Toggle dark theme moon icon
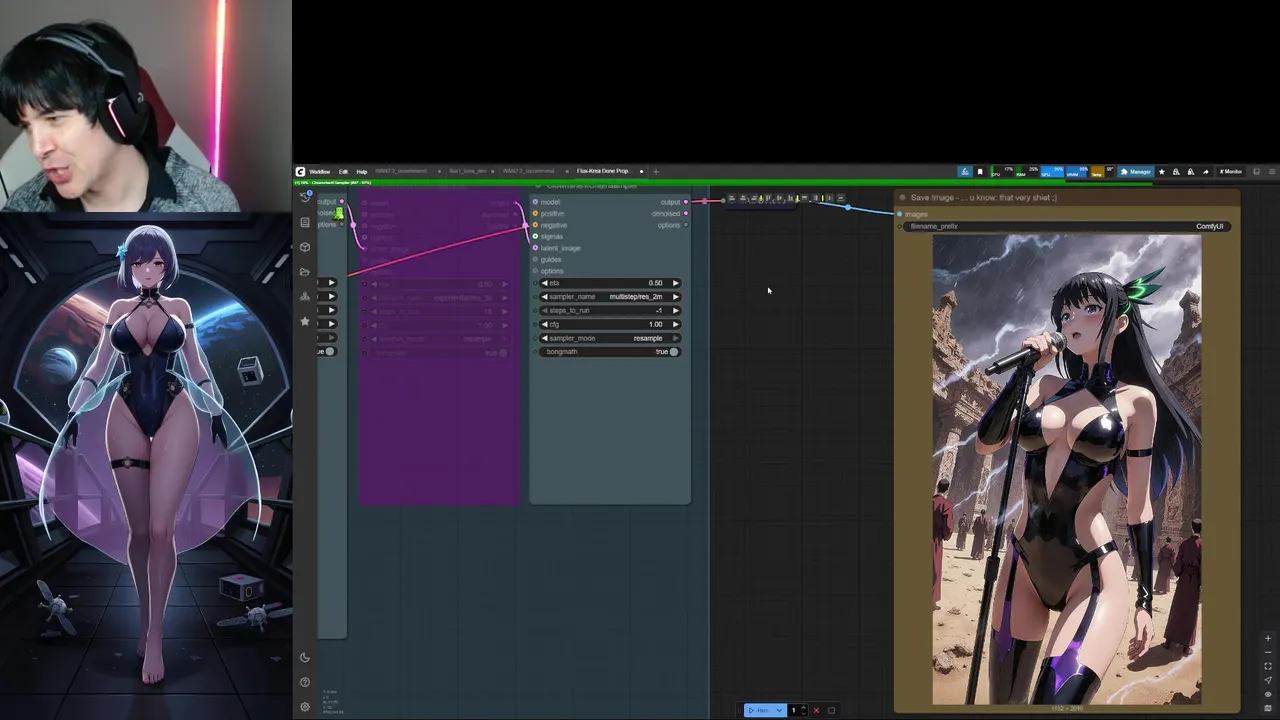This screenshot has width=1280, height=720. tap(305, 657)
